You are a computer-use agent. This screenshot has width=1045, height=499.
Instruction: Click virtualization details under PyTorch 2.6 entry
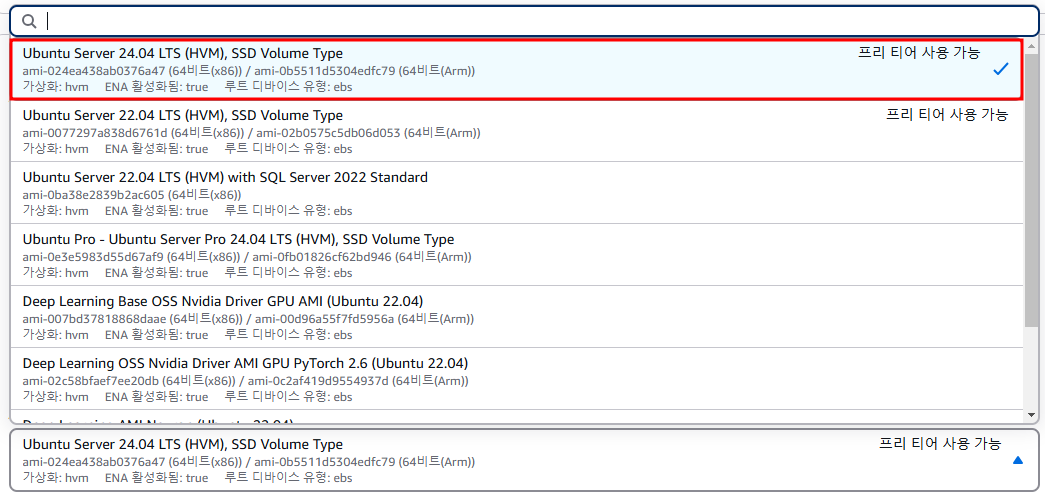187,396
